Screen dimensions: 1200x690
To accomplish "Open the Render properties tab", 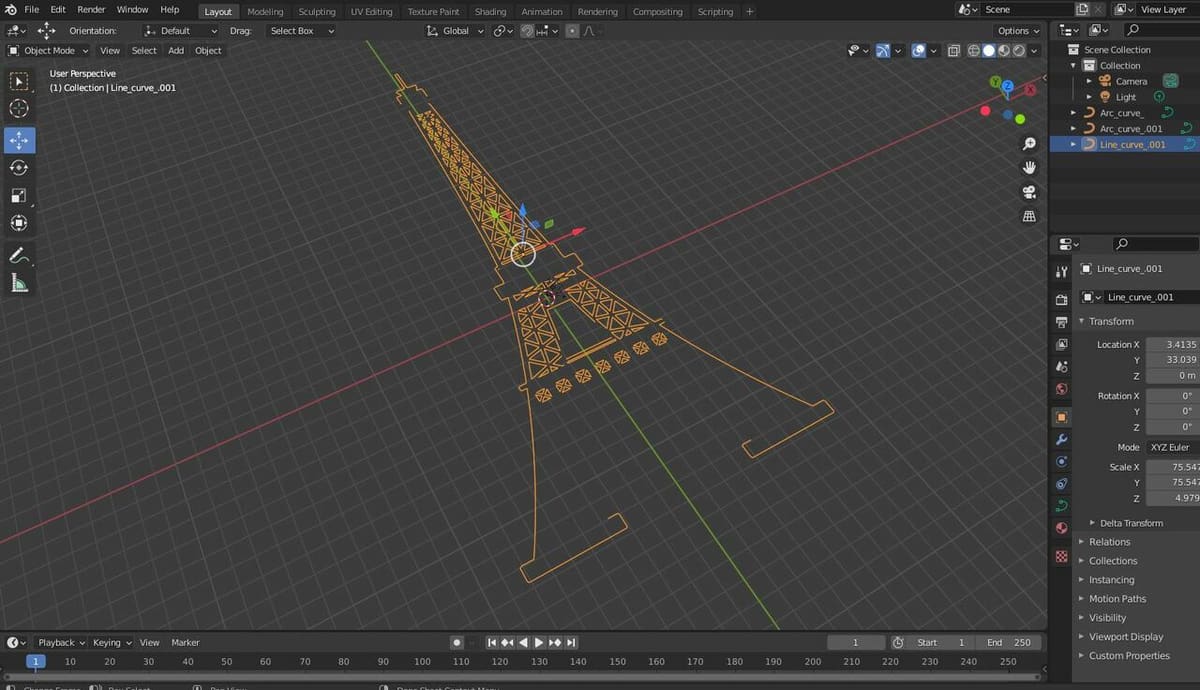I will tap(1062, 300).
